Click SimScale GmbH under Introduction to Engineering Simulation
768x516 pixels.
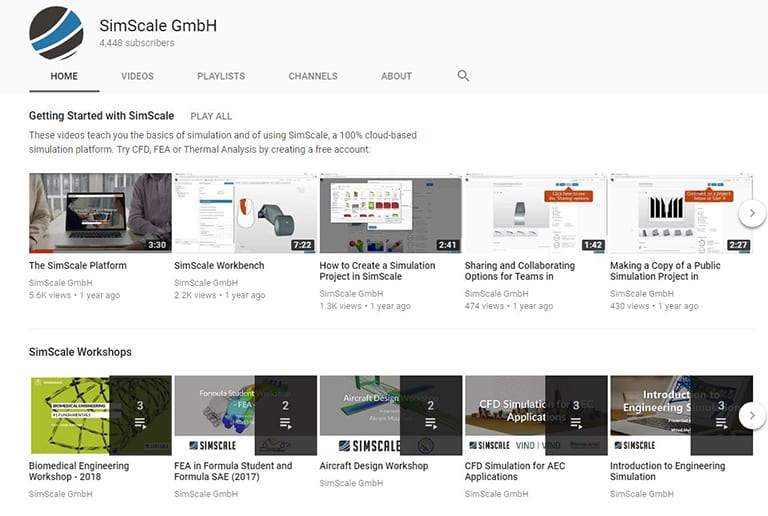click(x=642, y=494)
